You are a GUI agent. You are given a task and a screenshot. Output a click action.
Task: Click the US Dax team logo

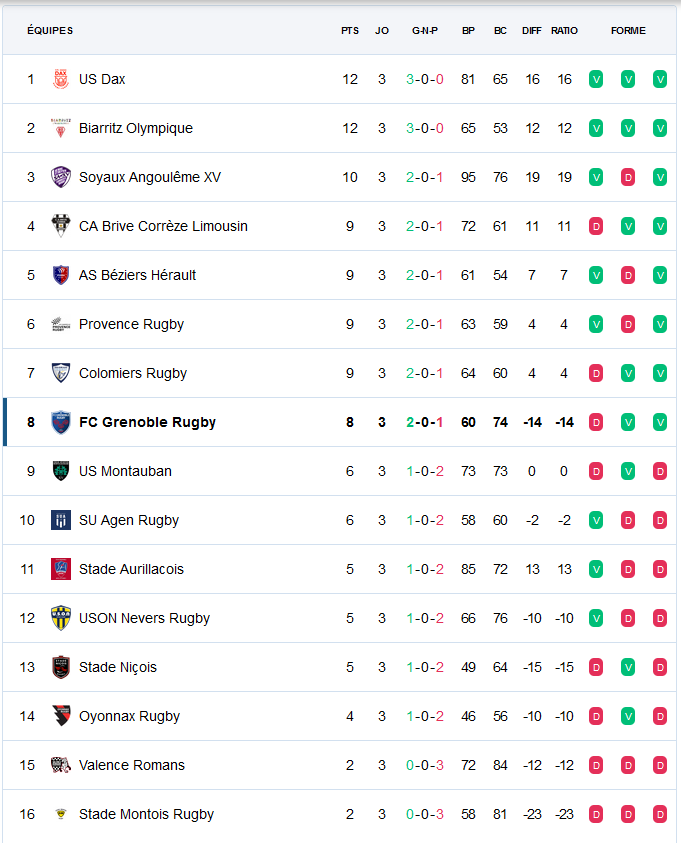pos(61,79)
